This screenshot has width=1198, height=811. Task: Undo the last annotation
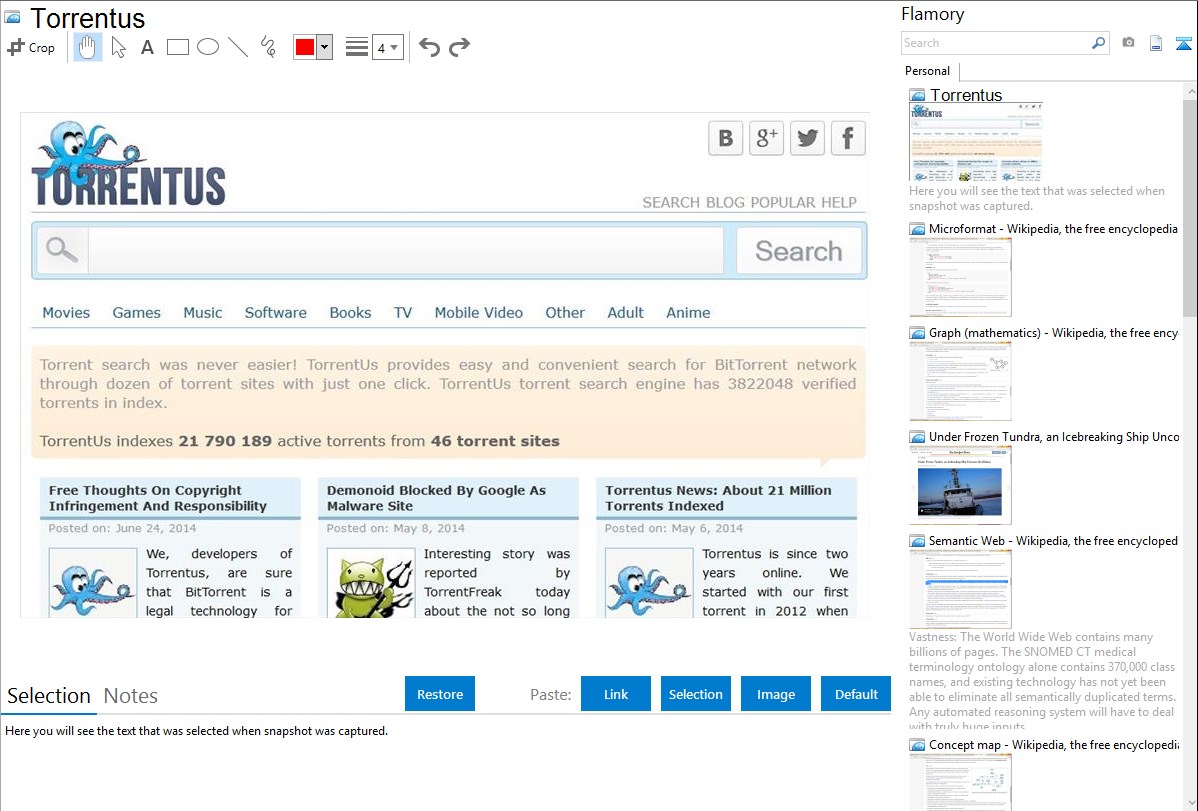[429, 47]
